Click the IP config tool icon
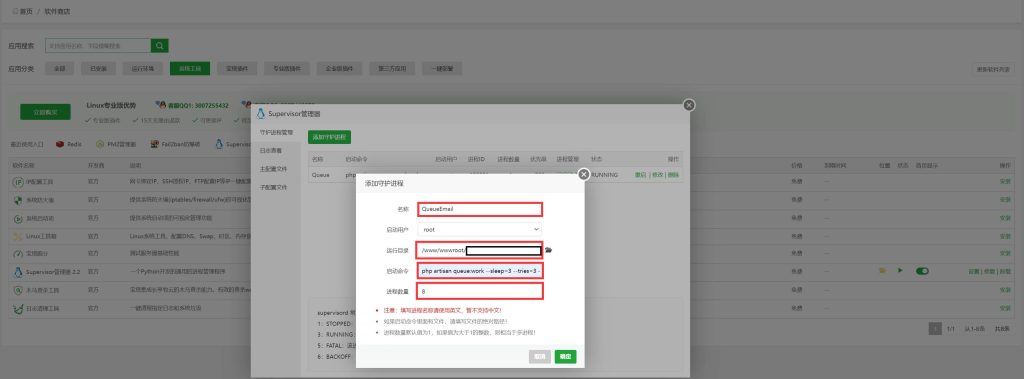Image resolution: width=1024 pixels, height=379 pixels. point(18,181)
